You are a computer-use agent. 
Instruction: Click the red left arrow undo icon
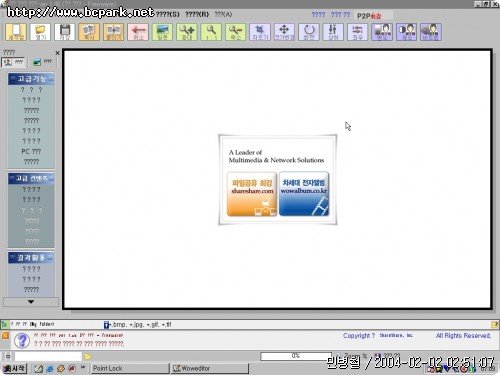click(x=138, y=32)
